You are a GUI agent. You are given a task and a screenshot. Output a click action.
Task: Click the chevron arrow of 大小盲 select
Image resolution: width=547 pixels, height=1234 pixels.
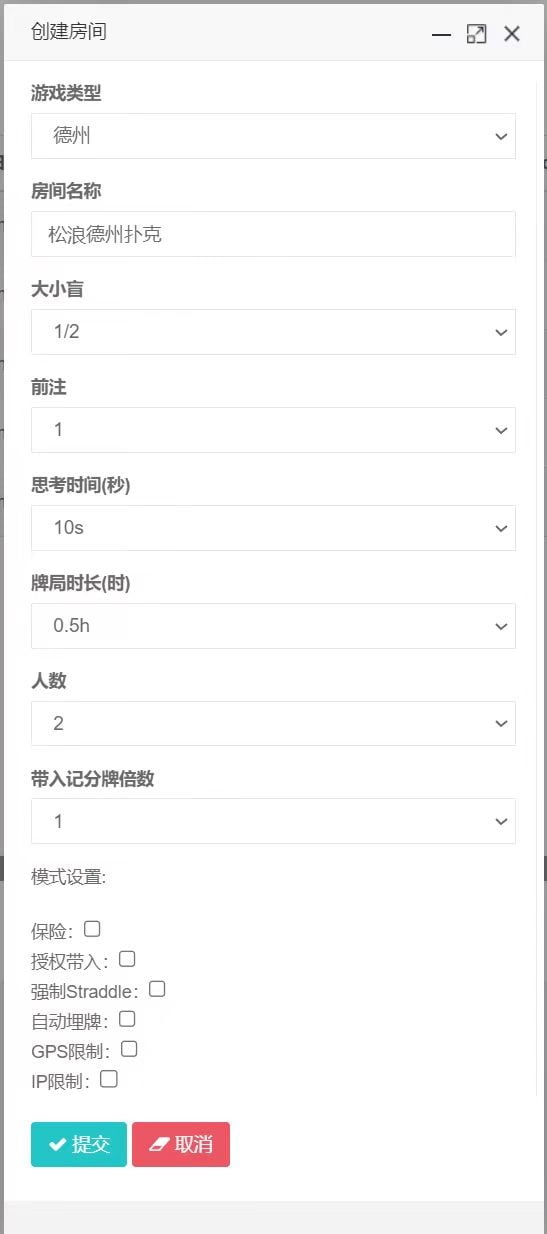point(501,332)
